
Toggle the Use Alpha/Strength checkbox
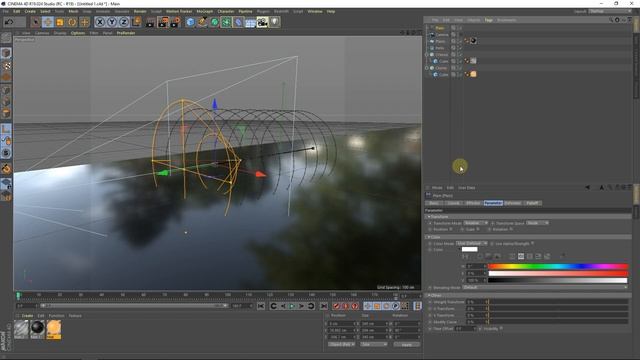(x=533, y=244)
